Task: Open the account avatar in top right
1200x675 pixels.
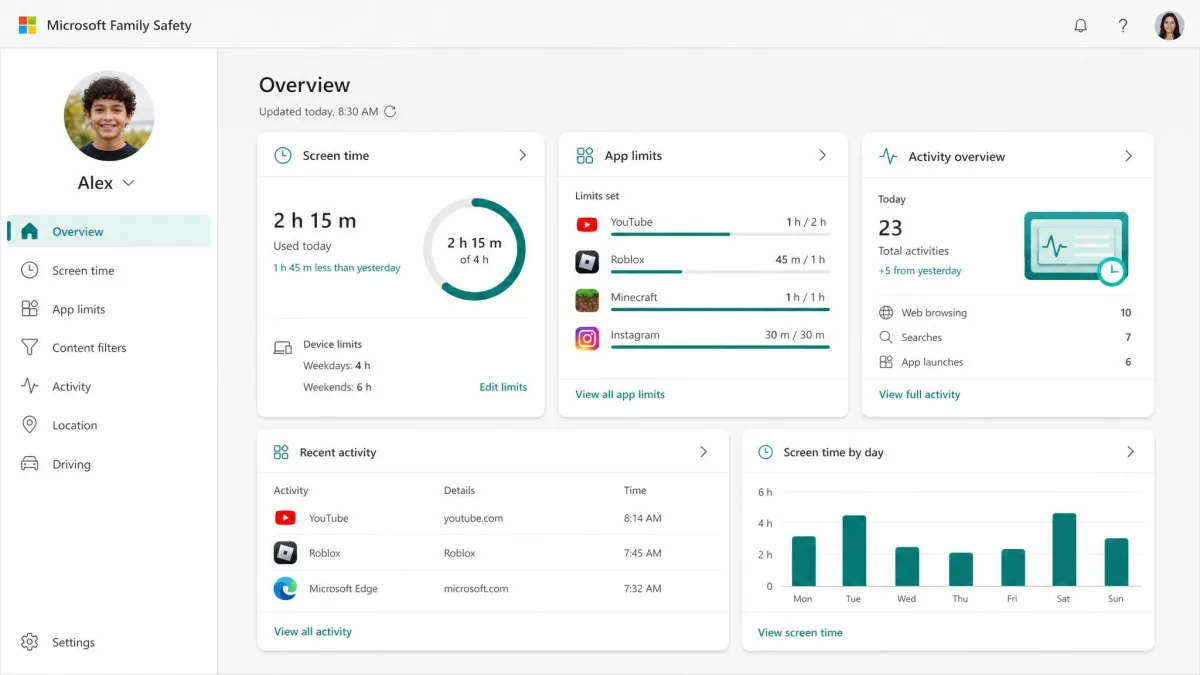Action: (1169, 26)
